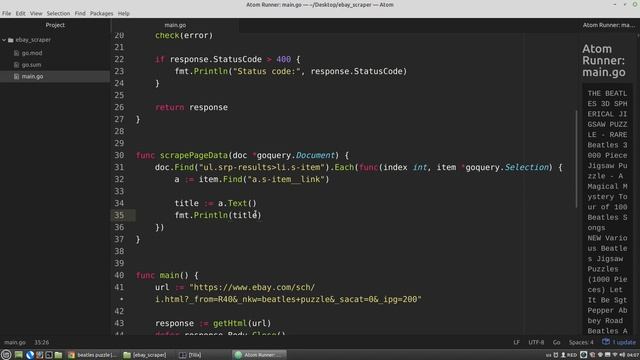The height and width of the screenshot is (360, 640).
Task: Change the LF line ending setting
Action: pos(516,342)
